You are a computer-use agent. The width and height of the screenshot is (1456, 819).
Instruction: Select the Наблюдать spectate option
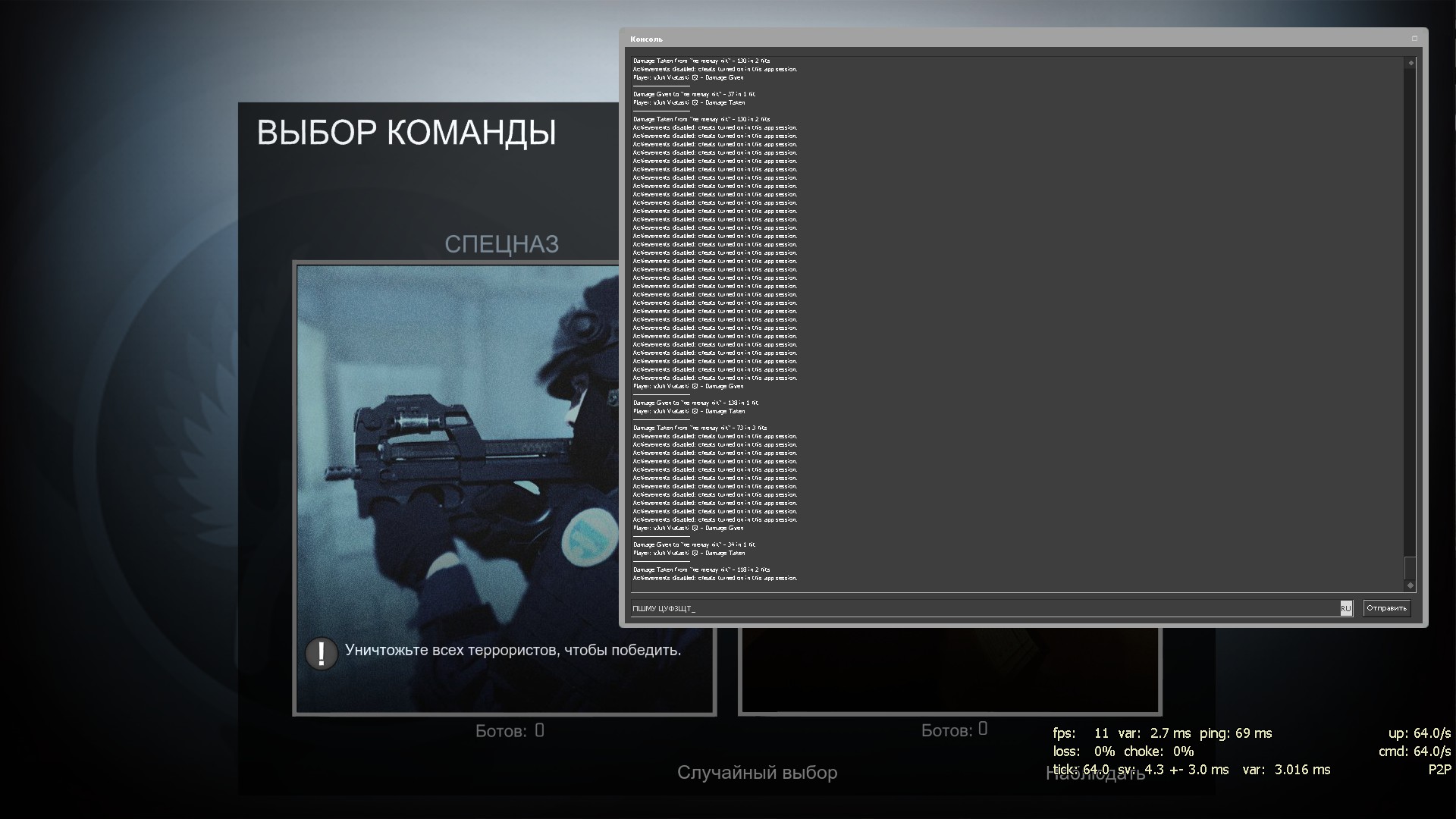1095,773
